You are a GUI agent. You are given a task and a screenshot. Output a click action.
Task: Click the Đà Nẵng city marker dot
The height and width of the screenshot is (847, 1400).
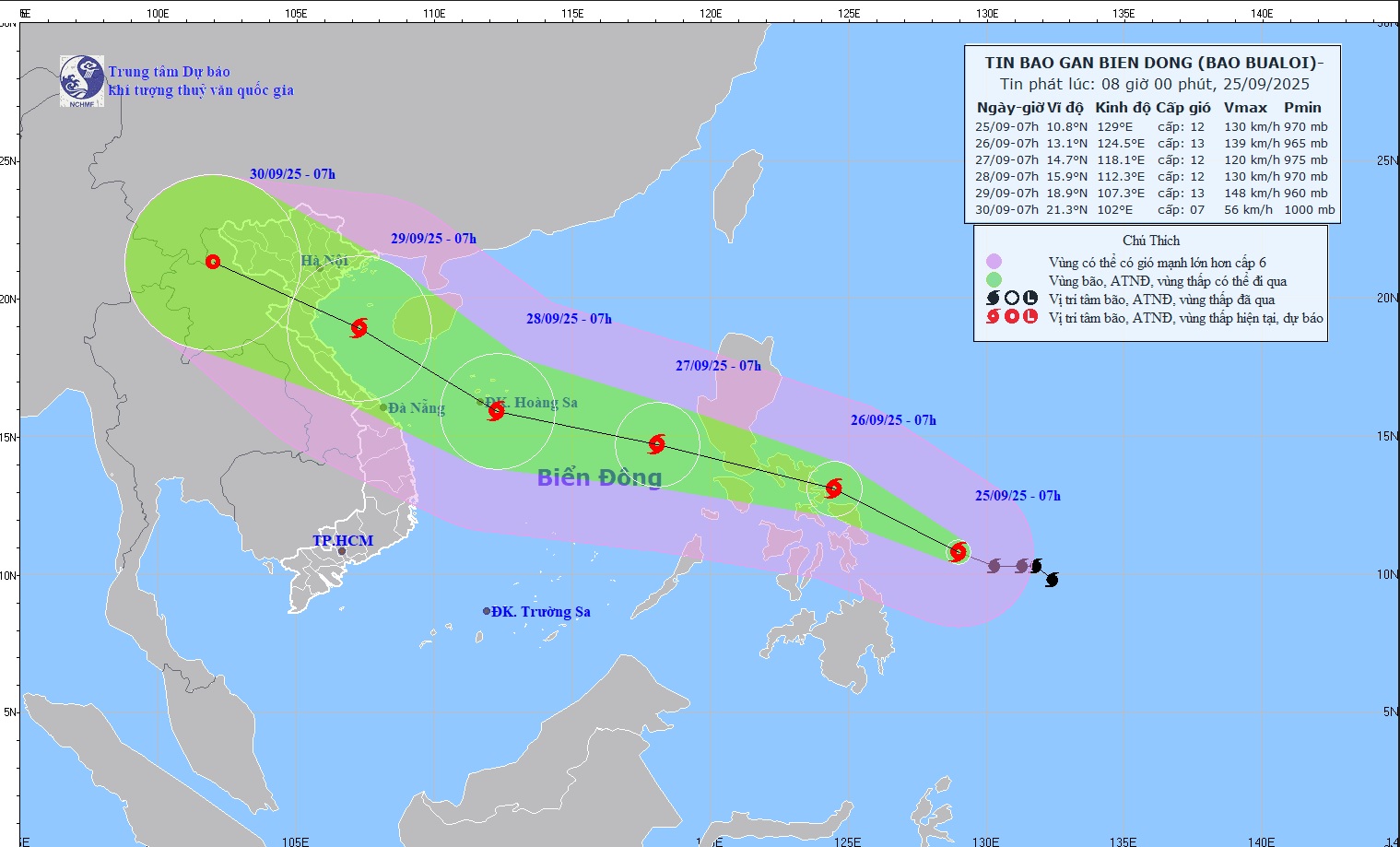pos(383,407)
